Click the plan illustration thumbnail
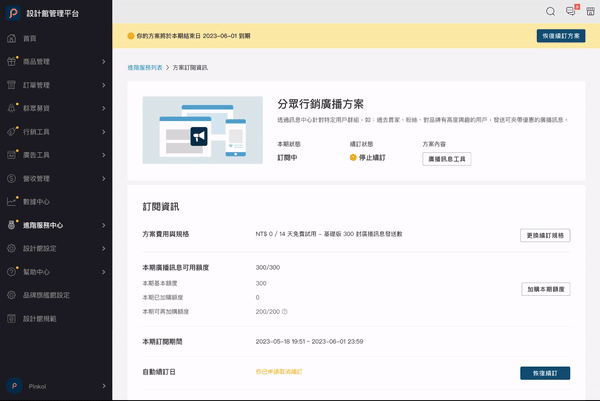This screenshot has width=600, height=401. click(x=202, y=130)
